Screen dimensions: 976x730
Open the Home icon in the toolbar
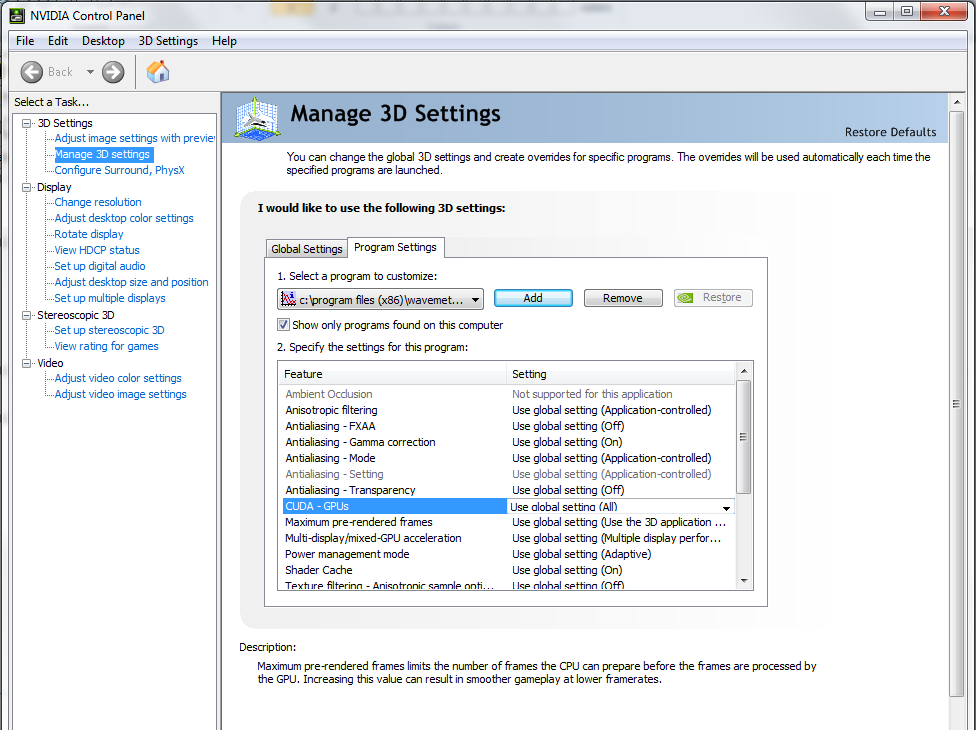click(158, 72)
